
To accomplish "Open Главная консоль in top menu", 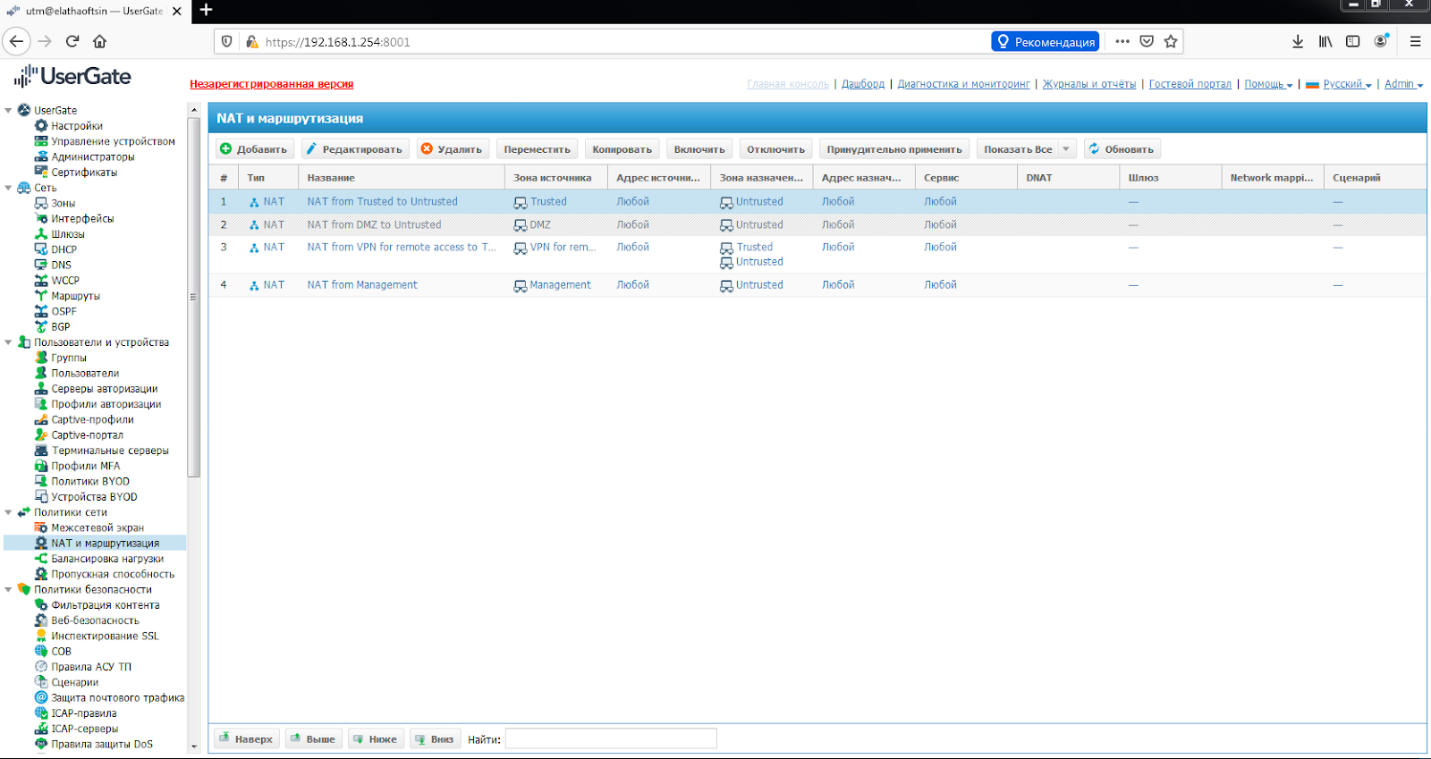I will pos(788,84).
